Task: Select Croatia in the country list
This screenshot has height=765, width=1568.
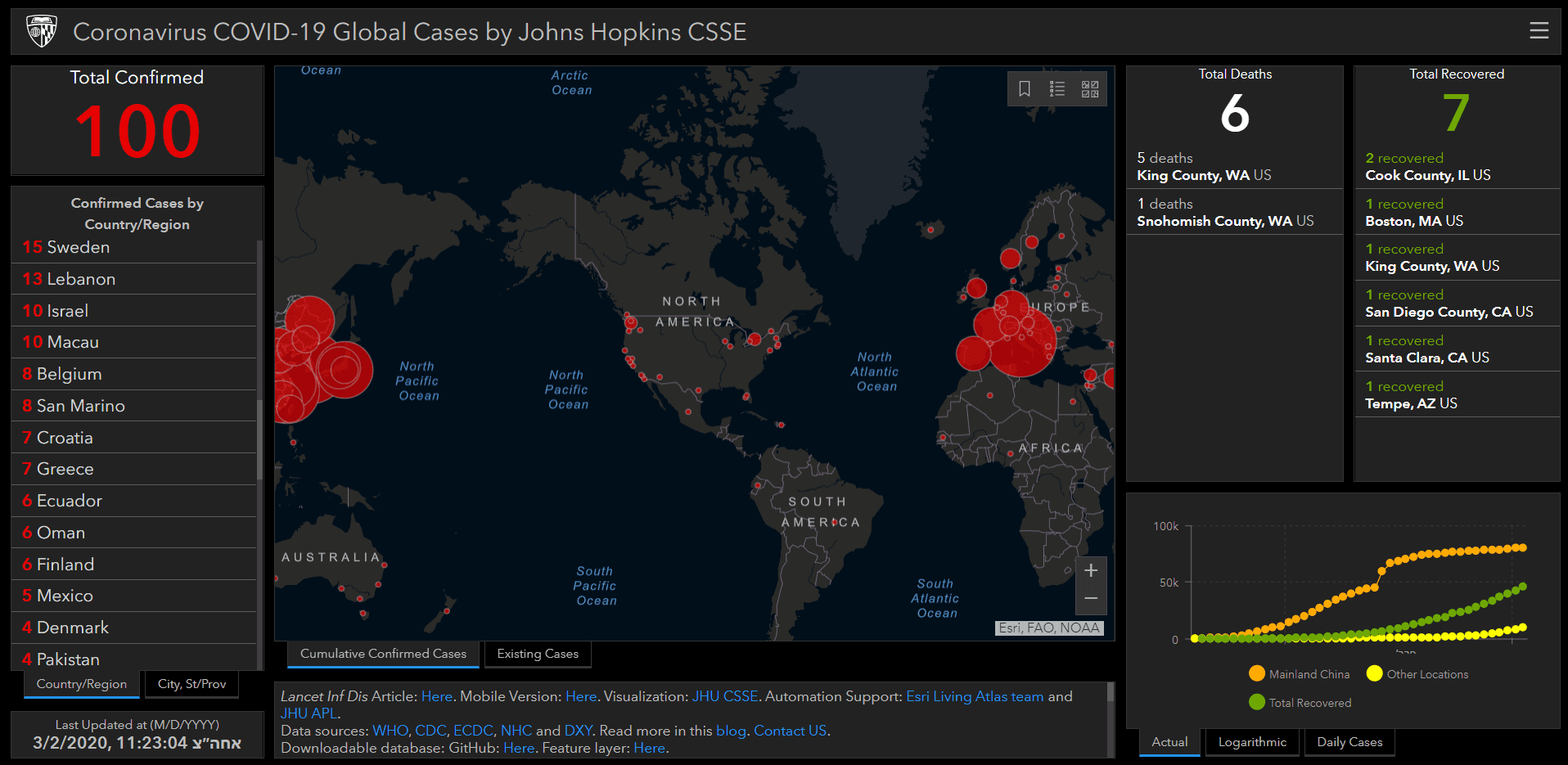Action: [x=134, y=438]
